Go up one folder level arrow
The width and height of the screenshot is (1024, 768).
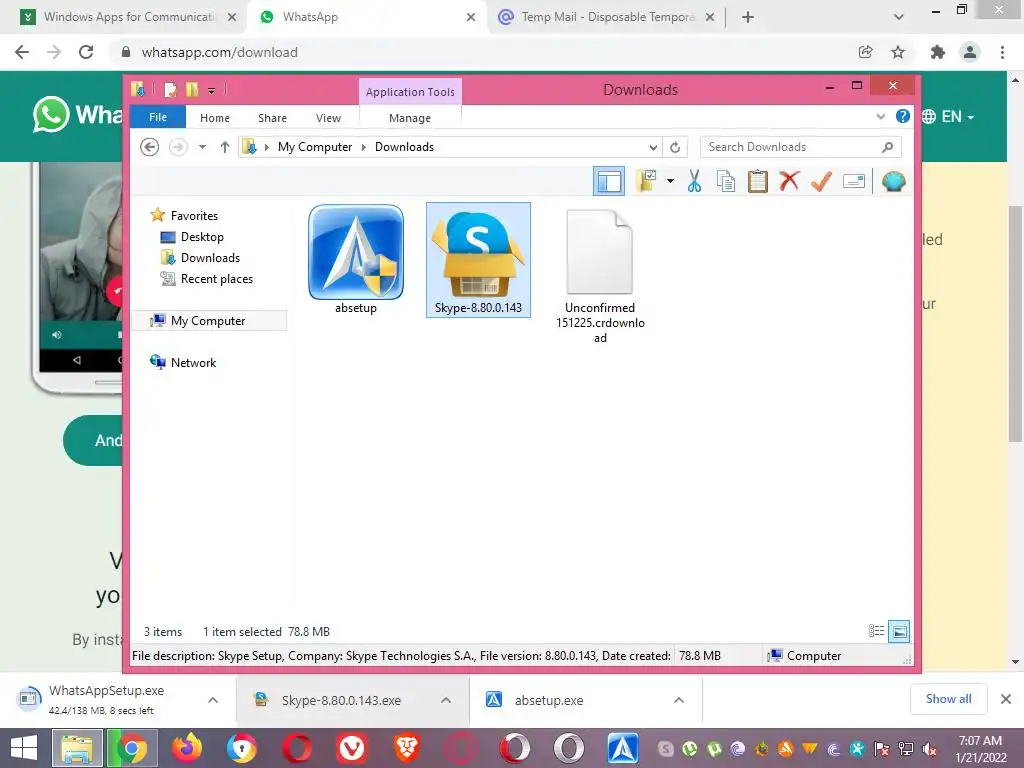225,147
